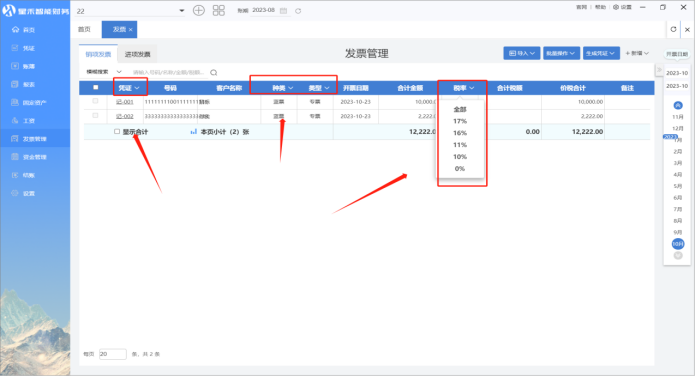Open the 模糊搜索 dropdown

click(x=104, y=72)
